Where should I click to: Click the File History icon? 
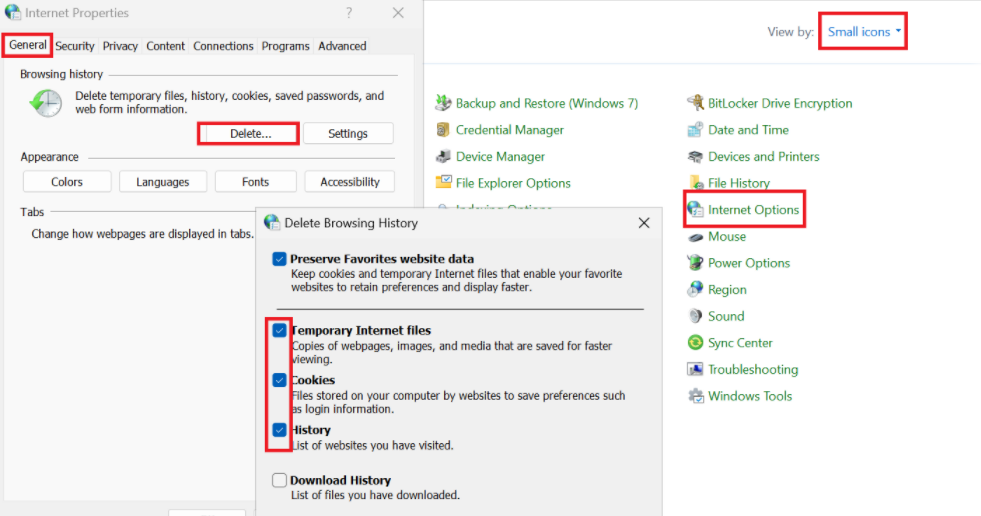pos(696,183)
